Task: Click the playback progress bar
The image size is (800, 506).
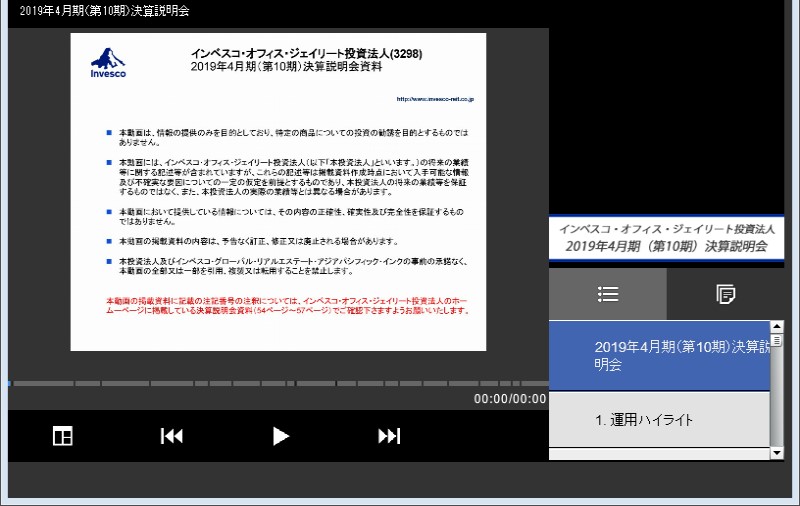Action: (x=279, y=383)
